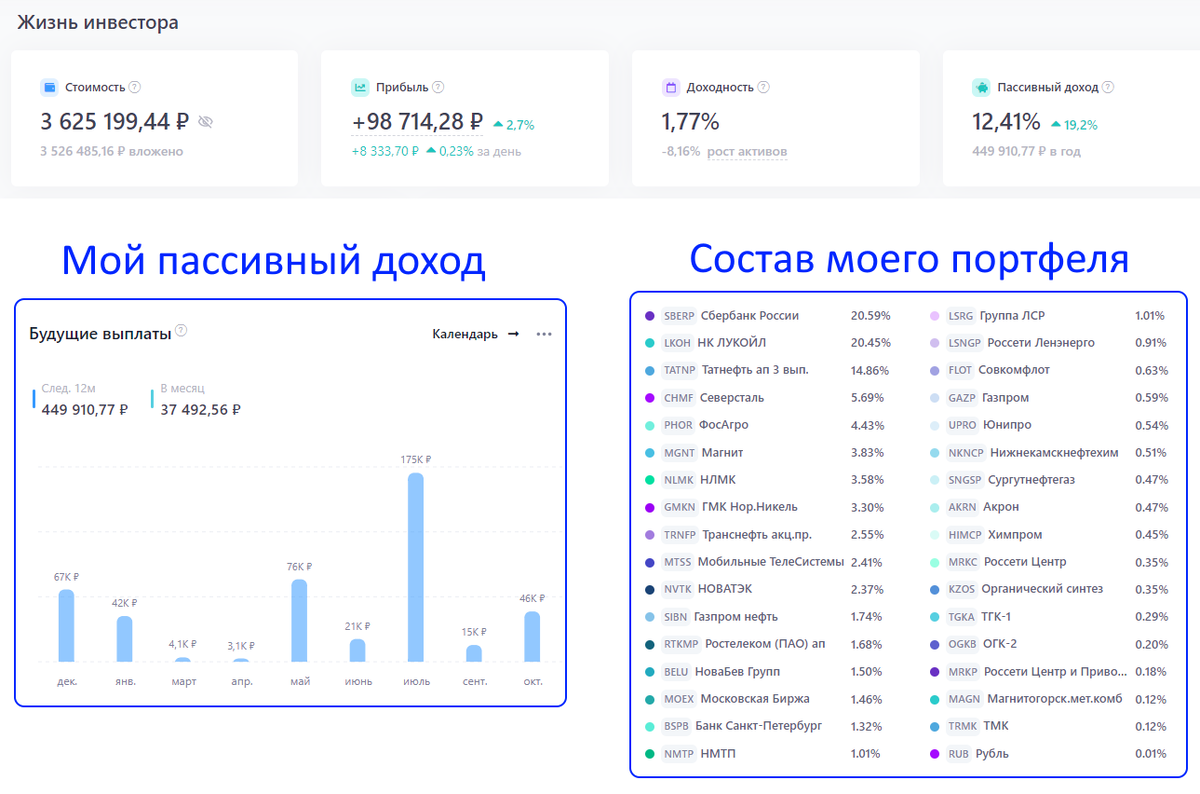Select the MRKC ticker tag
The image size is (1200, 794).
(x=962, y=562)
